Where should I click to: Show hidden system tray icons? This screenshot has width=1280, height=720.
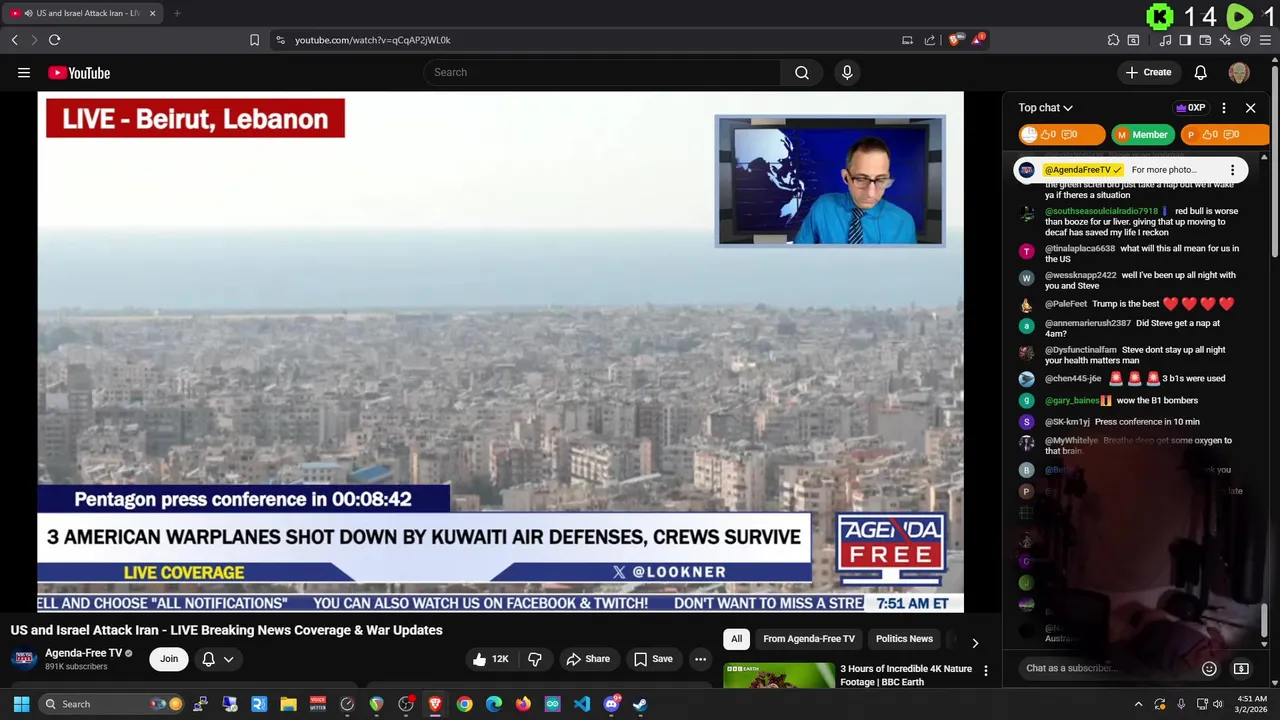click(x=1138, y=704)
